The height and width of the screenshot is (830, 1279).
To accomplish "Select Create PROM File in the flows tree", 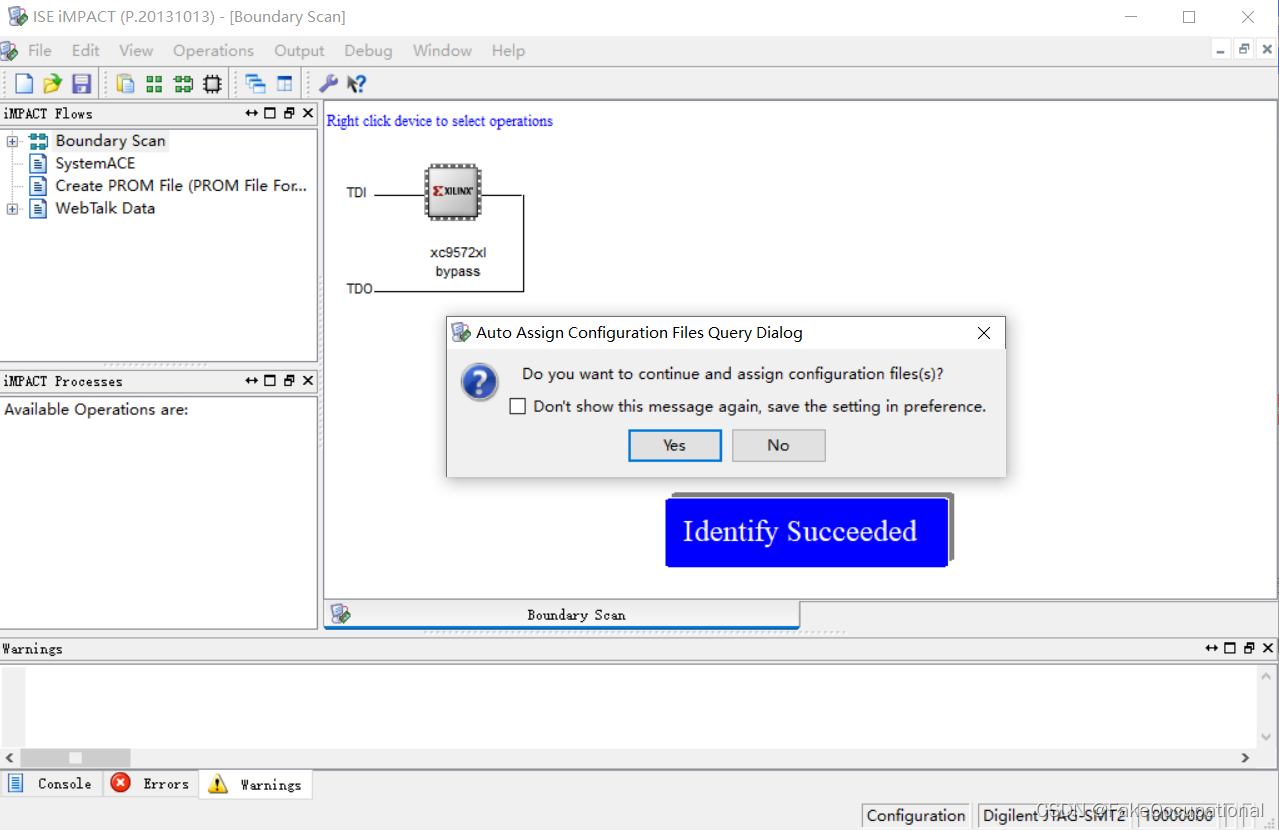I will click(x=181, y=186).
